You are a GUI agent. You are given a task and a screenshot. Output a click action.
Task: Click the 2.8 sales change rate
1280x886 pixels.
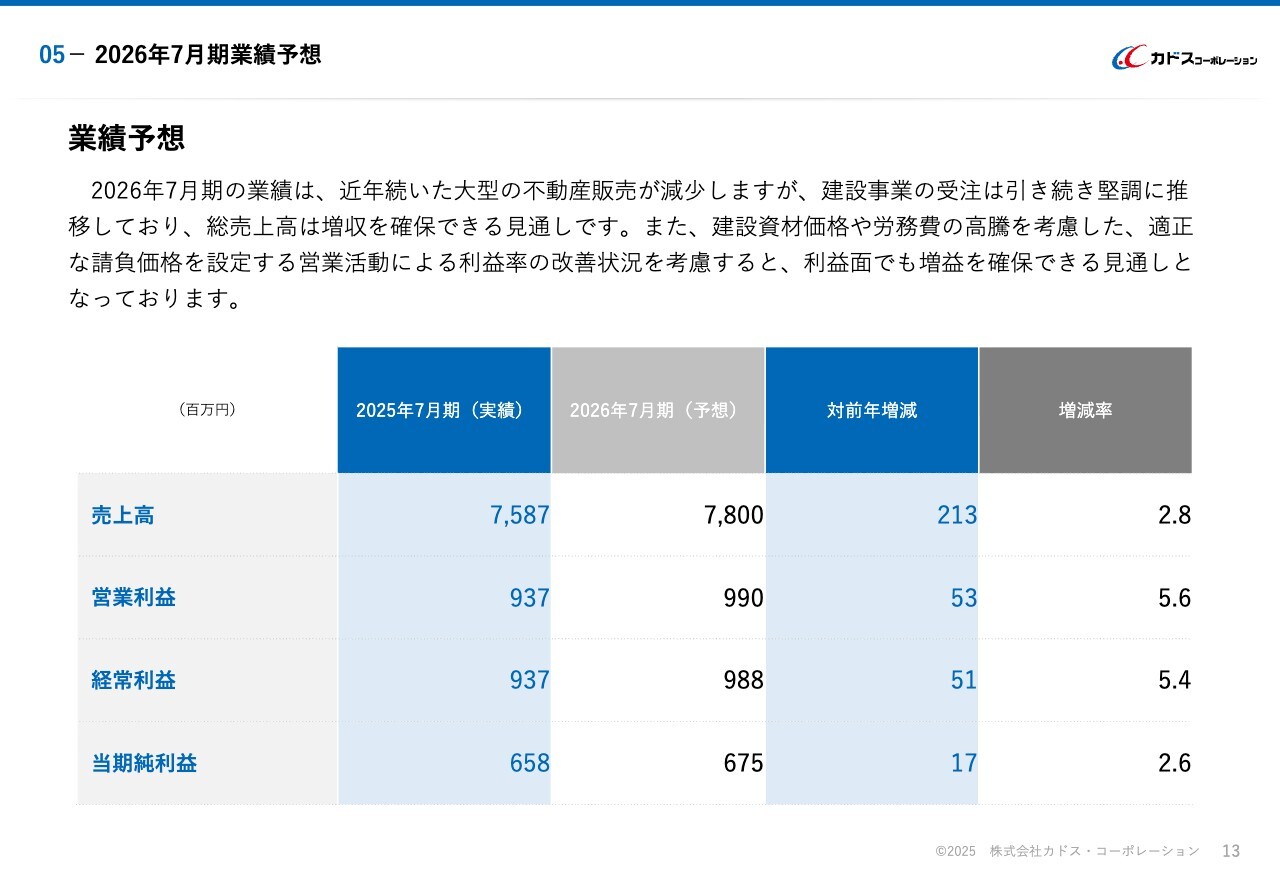[1175, 515]
